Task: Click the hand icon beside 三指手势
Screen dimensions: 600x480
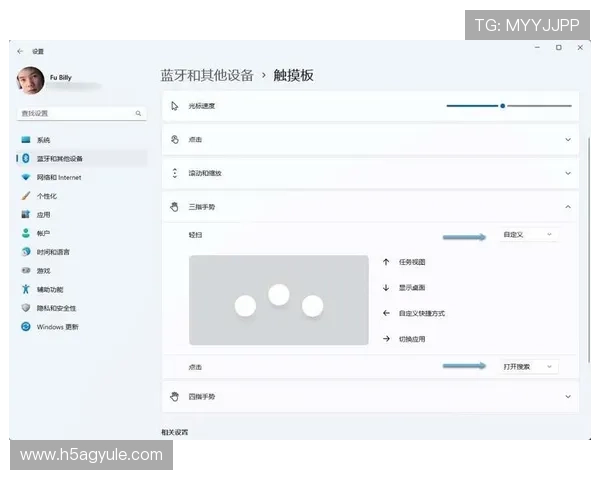Action: [x=174, y=207]
